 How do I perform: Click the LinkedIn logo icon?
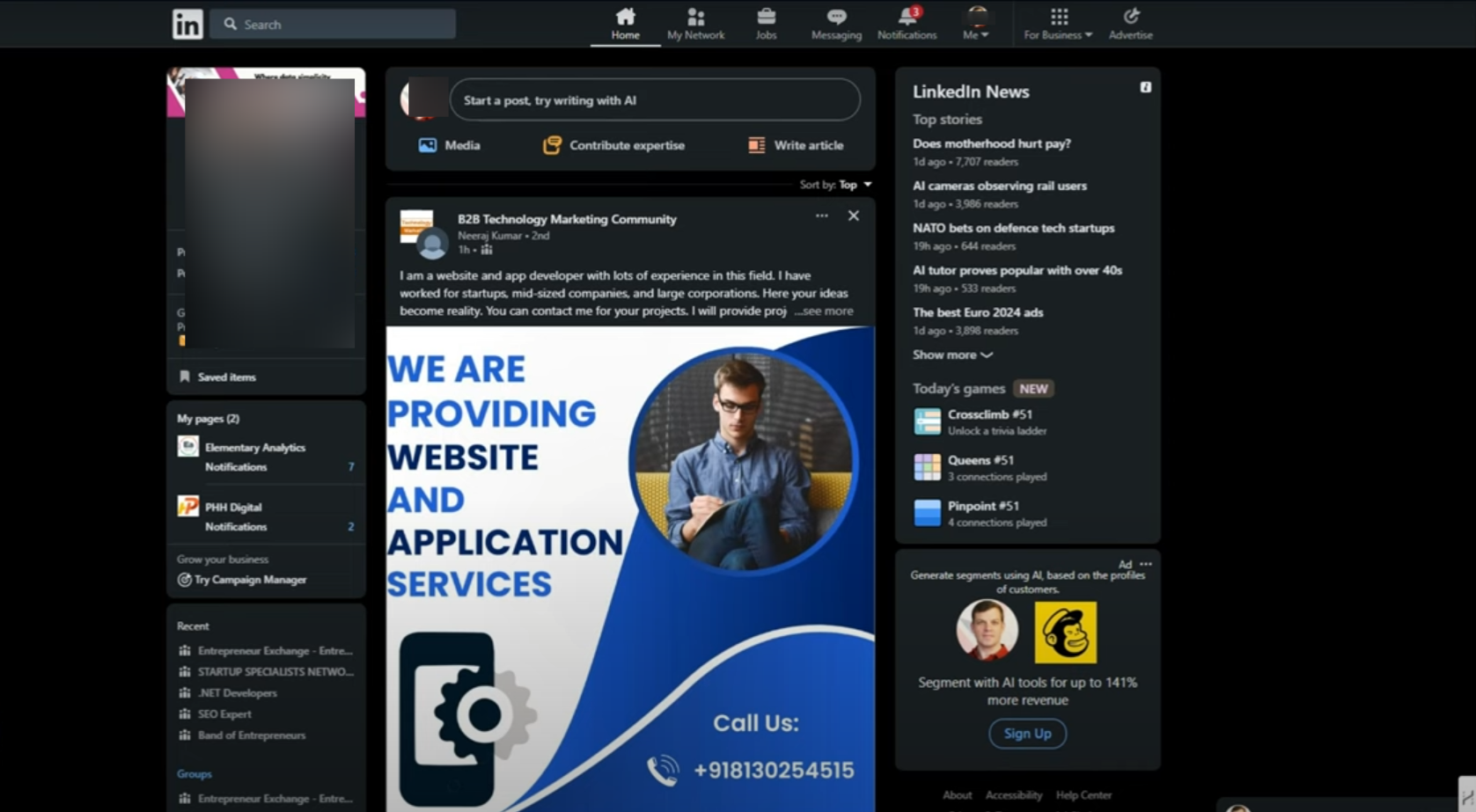tap(187, 24)
